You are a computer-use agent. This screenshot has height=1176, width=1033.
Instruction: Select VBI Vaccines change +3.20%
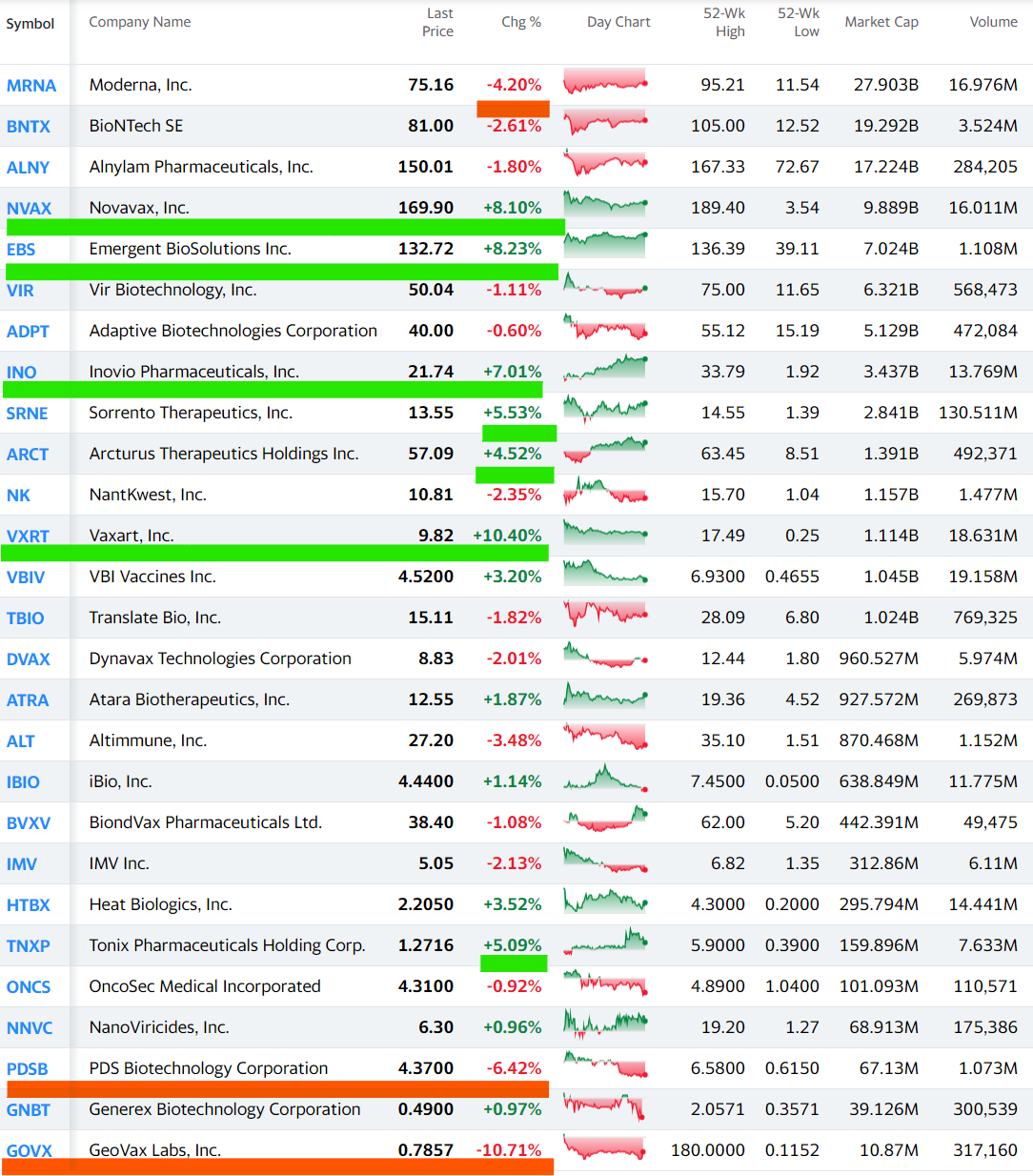coord(512,577)
